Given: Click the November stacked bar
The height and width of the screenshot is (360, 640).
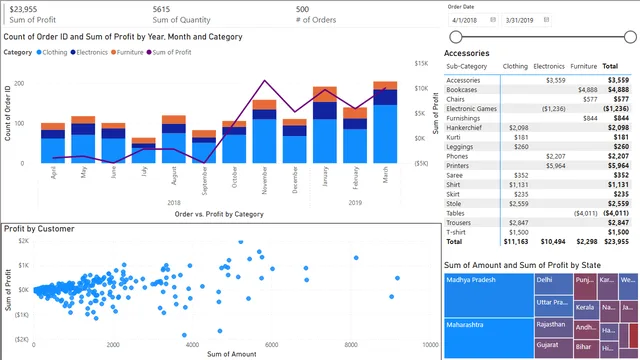Looking at the screenshot, I should 264,131.
